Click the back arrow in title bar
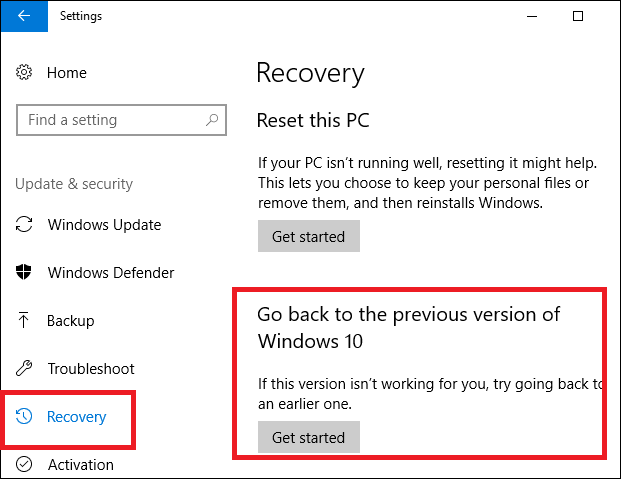 tap(24, 16)
